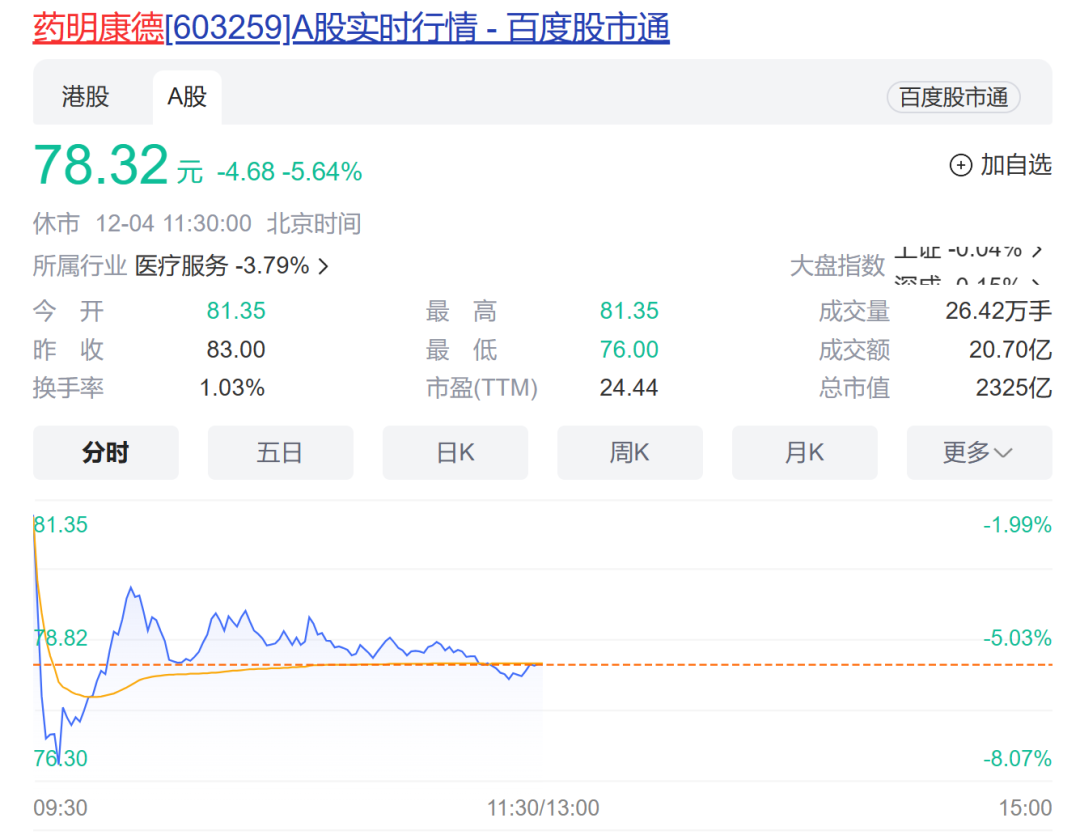
Task: Click the peak of the blue intraday price line
Action: pyautogui.click(x=131, y=588)
